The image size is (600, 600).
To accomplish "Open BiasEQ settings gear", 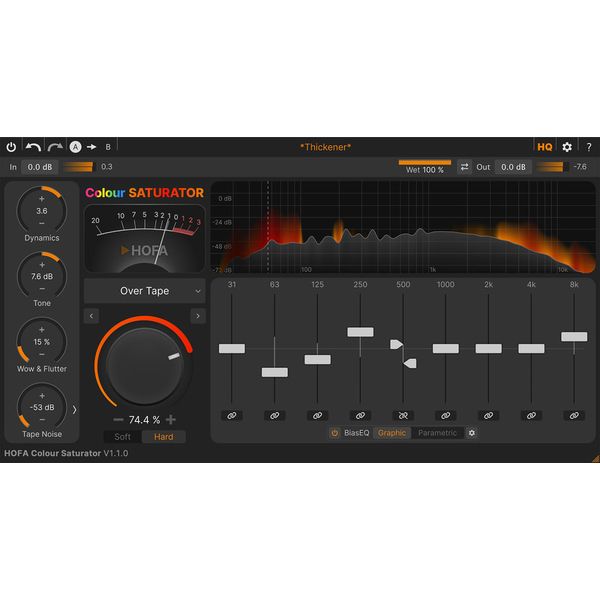I will pos(472,433).
